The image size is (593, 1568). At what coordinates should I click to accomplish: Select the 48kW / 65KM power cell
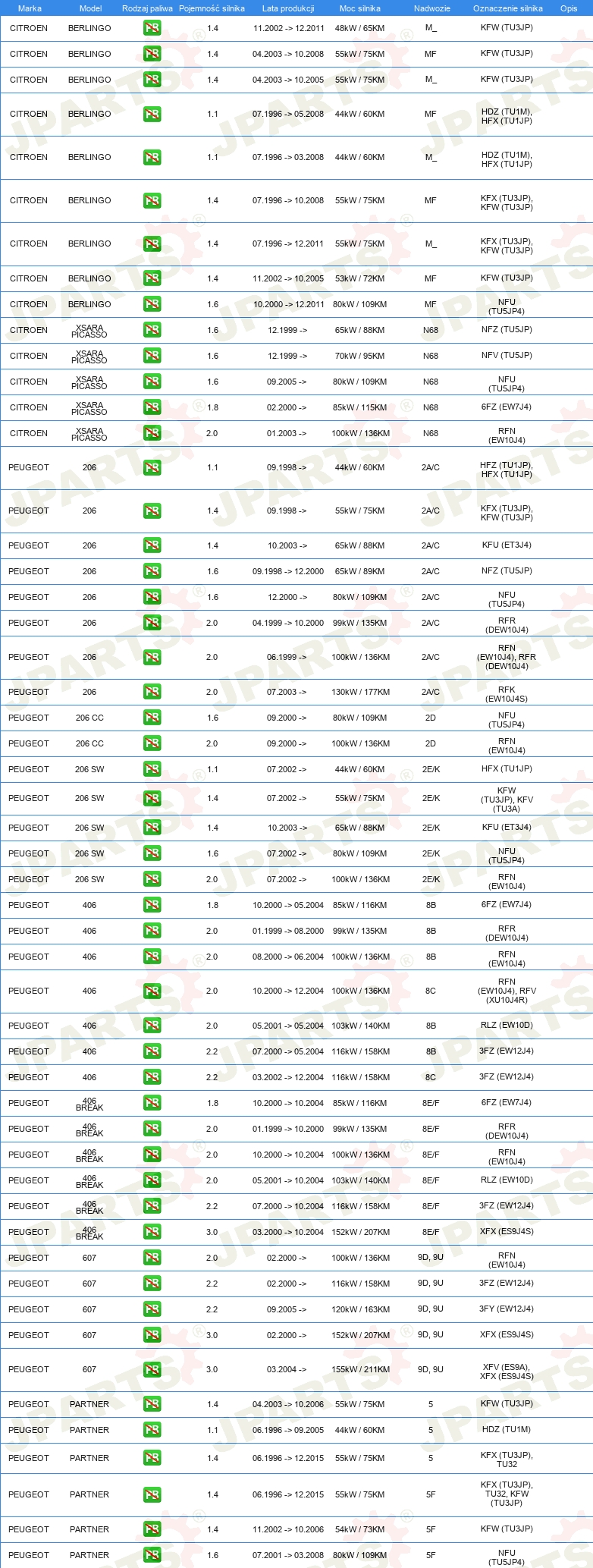pyautogui.click(x=359, y=28)
